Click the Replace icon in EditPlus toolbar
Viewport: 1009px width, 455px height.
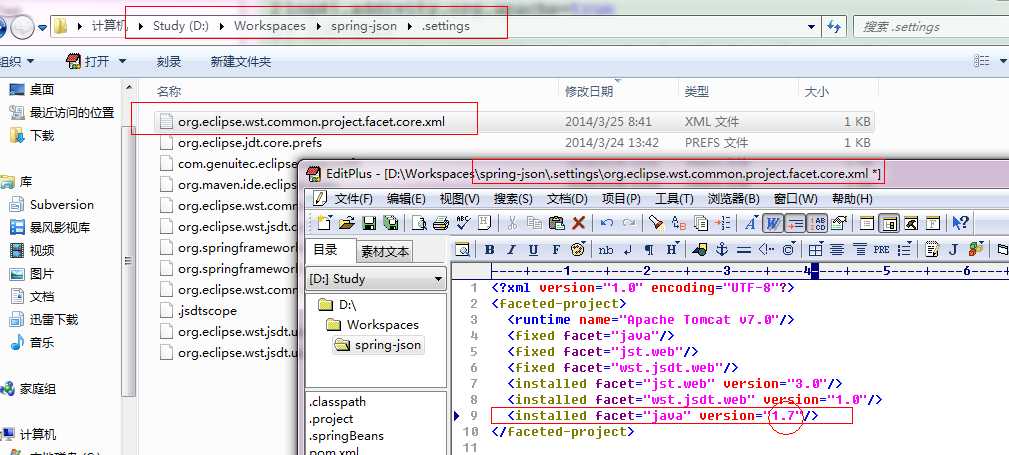678,223
